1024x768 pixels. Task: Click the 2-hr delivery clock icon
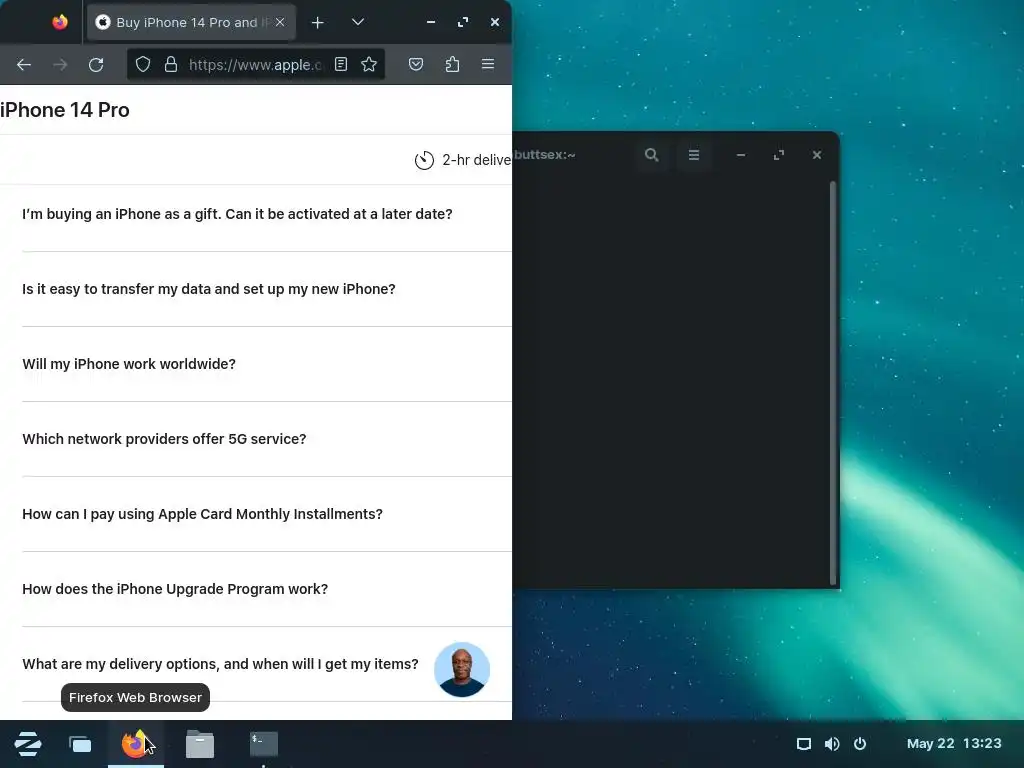pyautogui.click(x=424, y=160)
